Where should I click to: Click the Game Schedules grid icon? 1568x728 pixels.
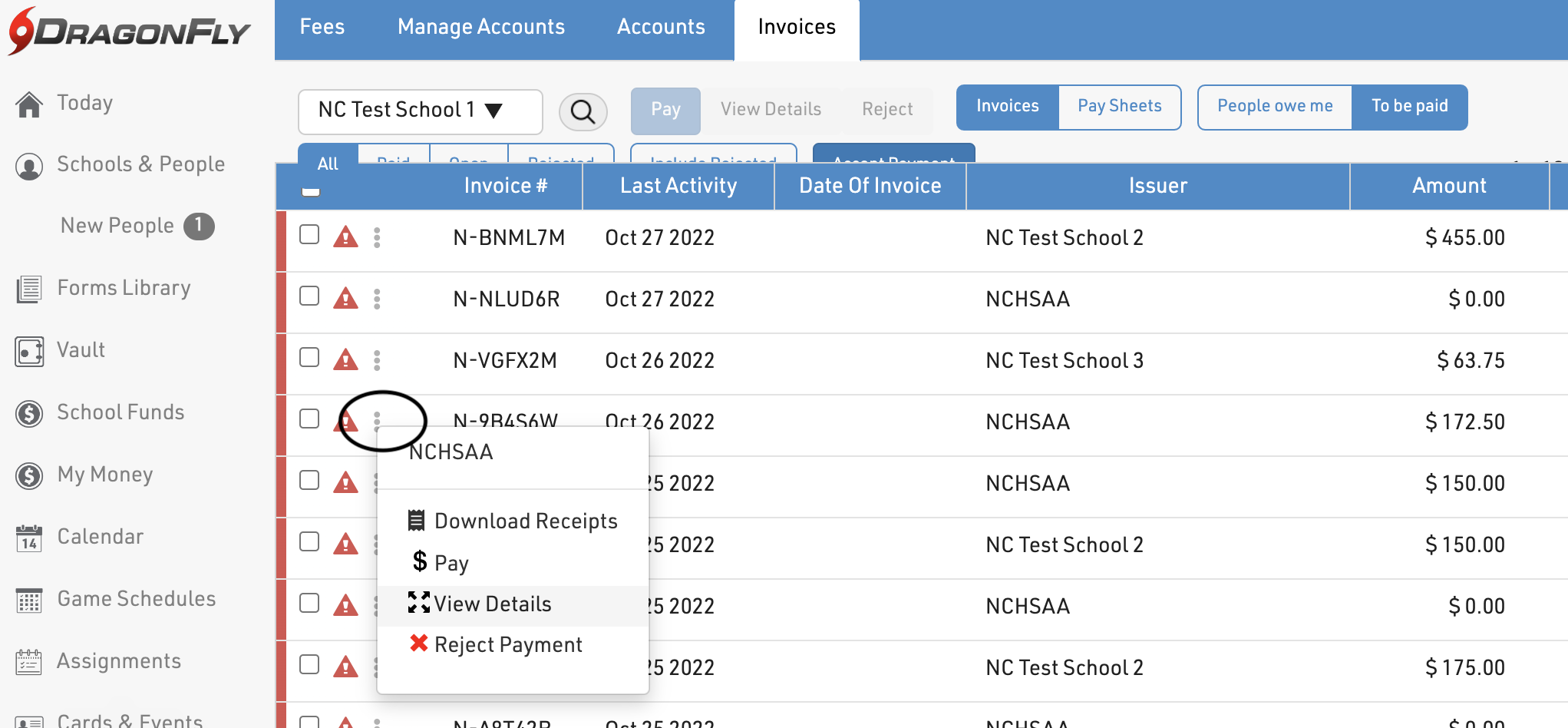pos(29,600)
